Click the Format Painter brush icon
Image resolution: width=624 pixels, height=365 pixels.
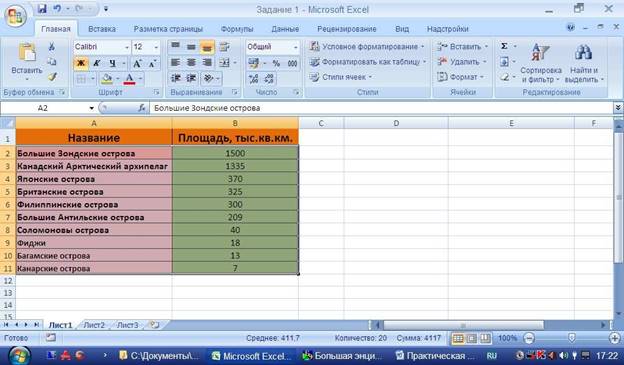coord(52,77)
